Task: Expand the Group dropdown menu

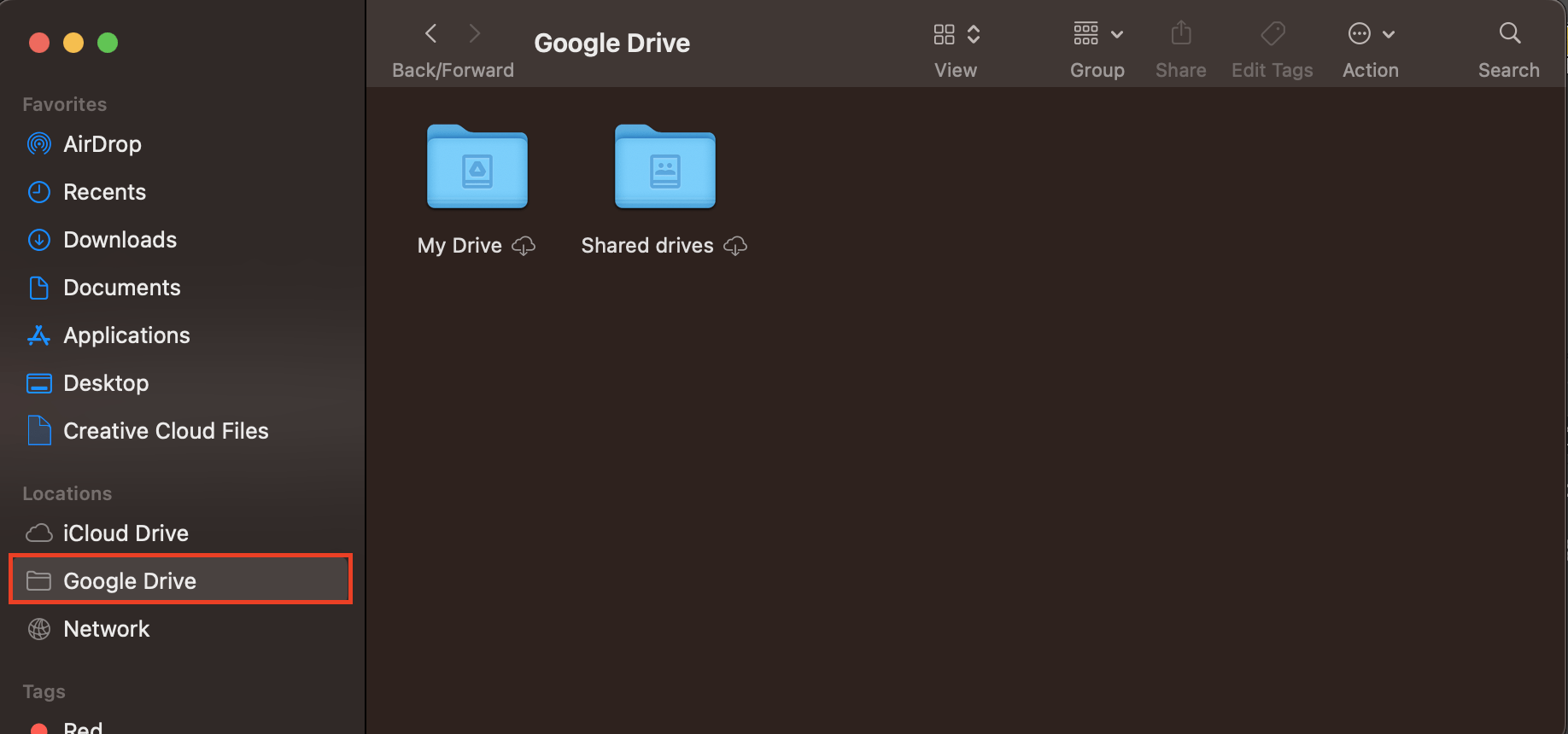Action: (1097, 35)
